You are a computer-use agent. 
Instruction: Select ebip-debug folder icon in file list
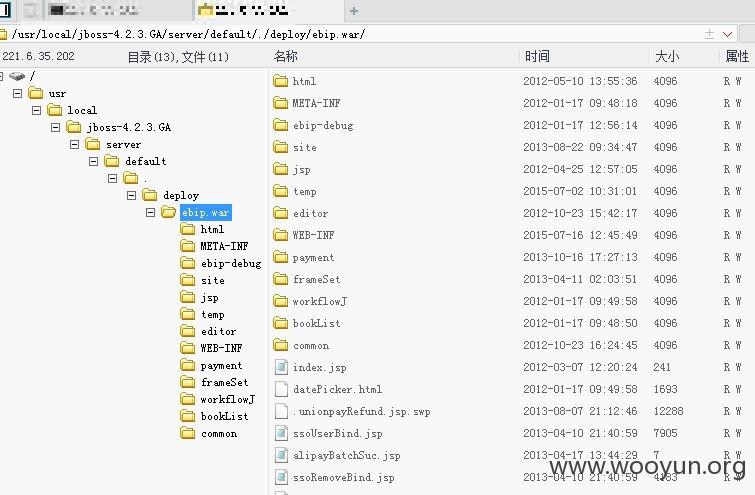click(x=280, y=125)
